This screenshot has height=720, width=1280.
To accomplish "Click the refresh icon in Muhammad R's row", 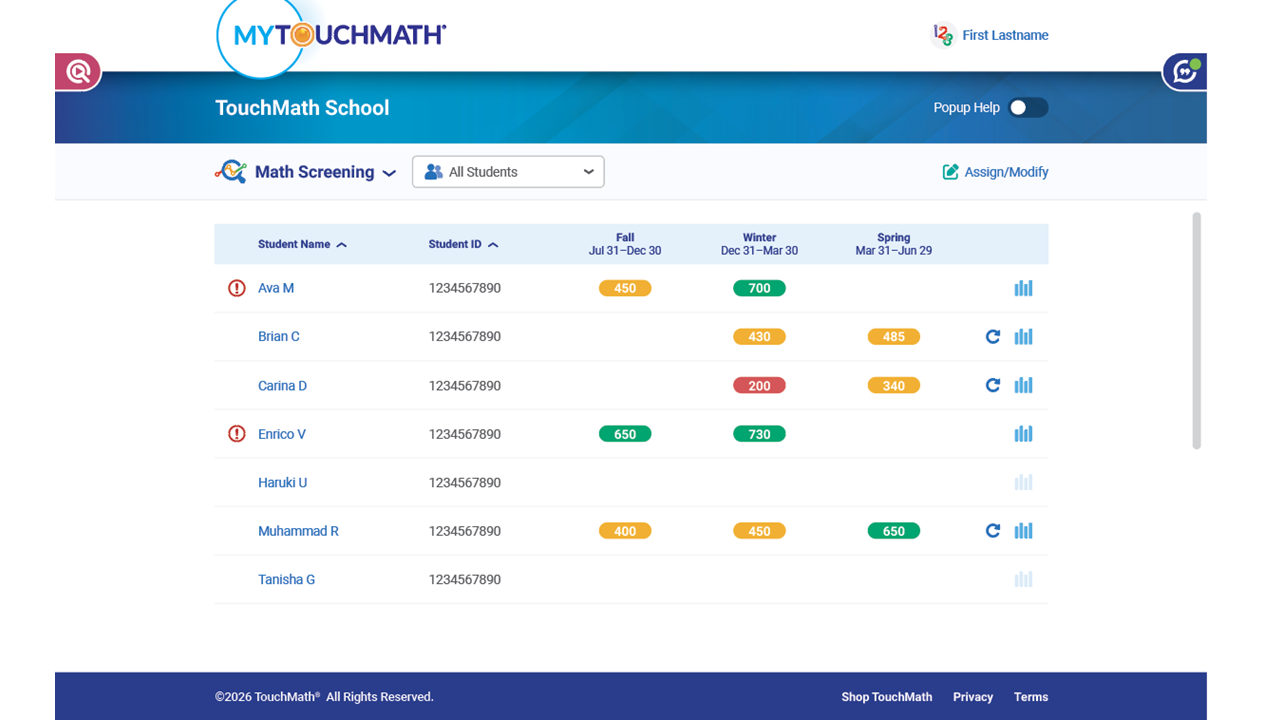I will [x=993, y=531].
